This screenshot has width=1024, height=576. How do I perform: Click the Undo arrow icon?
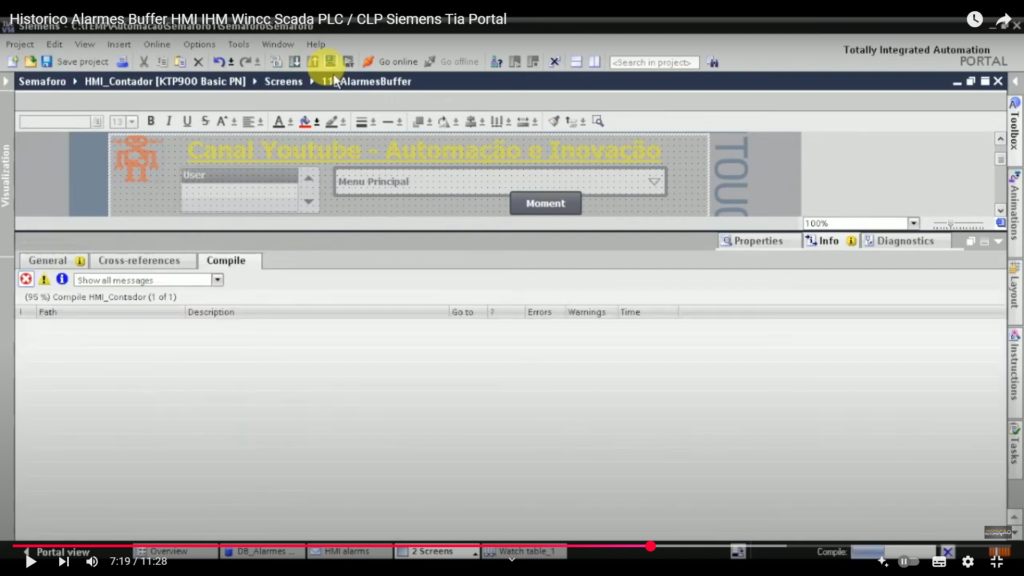coord(219,62)
